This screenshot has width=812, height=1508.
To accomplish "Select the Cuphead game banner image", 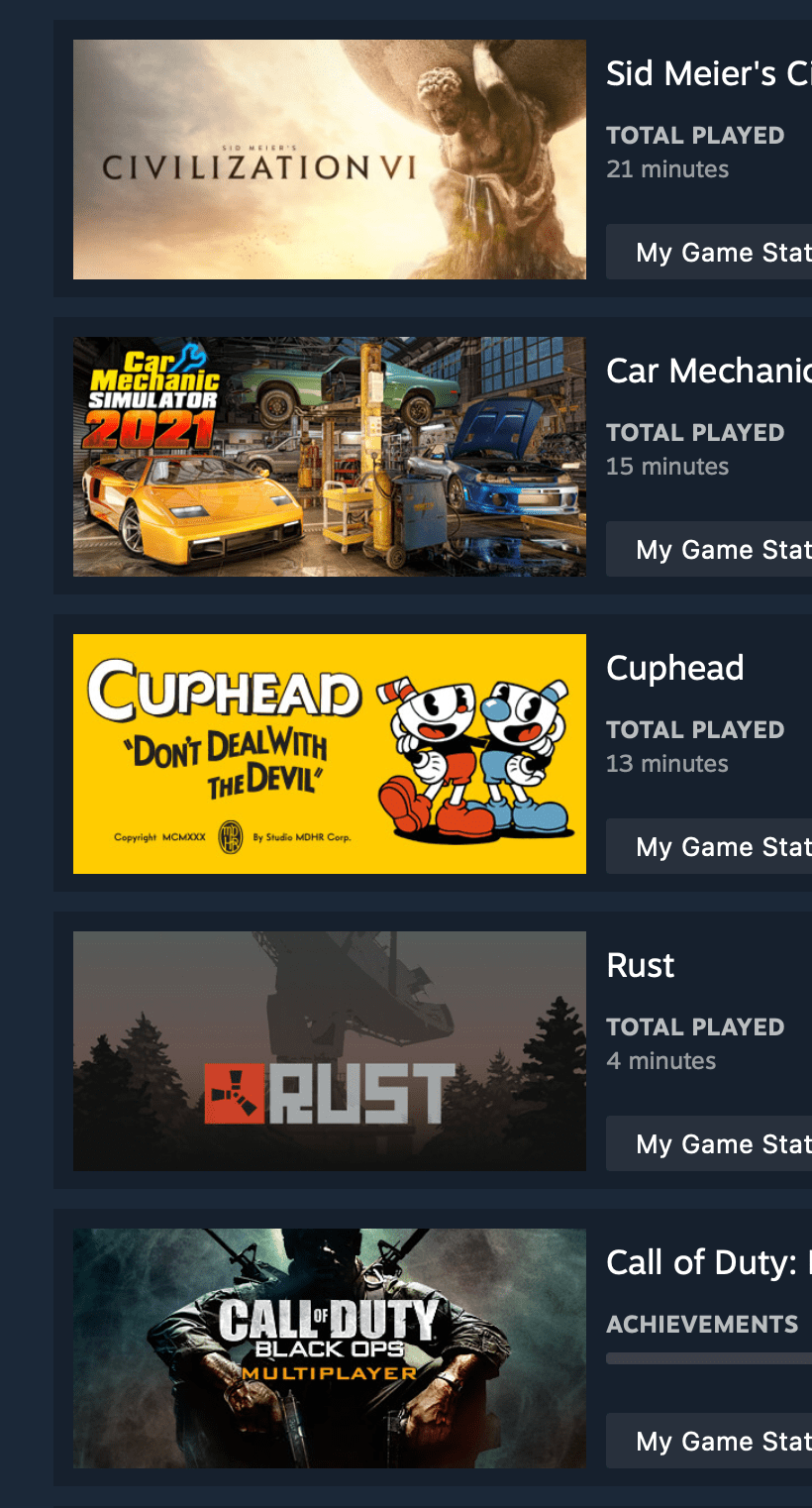I will tap(330, 754).
